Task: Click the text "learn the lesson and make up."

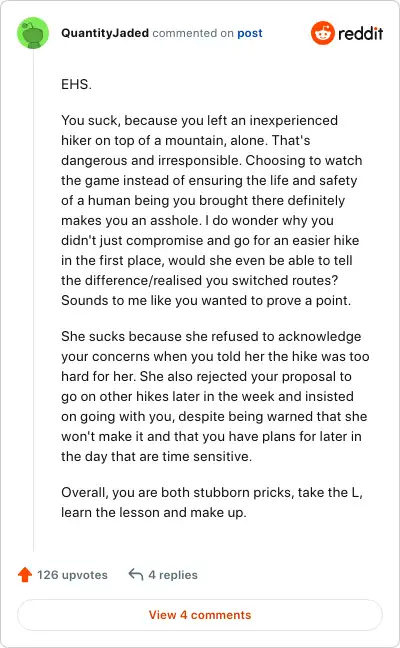Action: (x=154, y=512)
